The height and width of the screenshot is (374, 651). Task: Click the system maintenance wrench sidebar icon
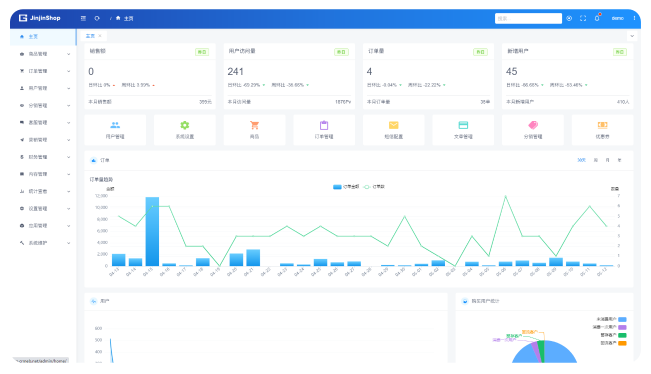[x=22, y=243]
